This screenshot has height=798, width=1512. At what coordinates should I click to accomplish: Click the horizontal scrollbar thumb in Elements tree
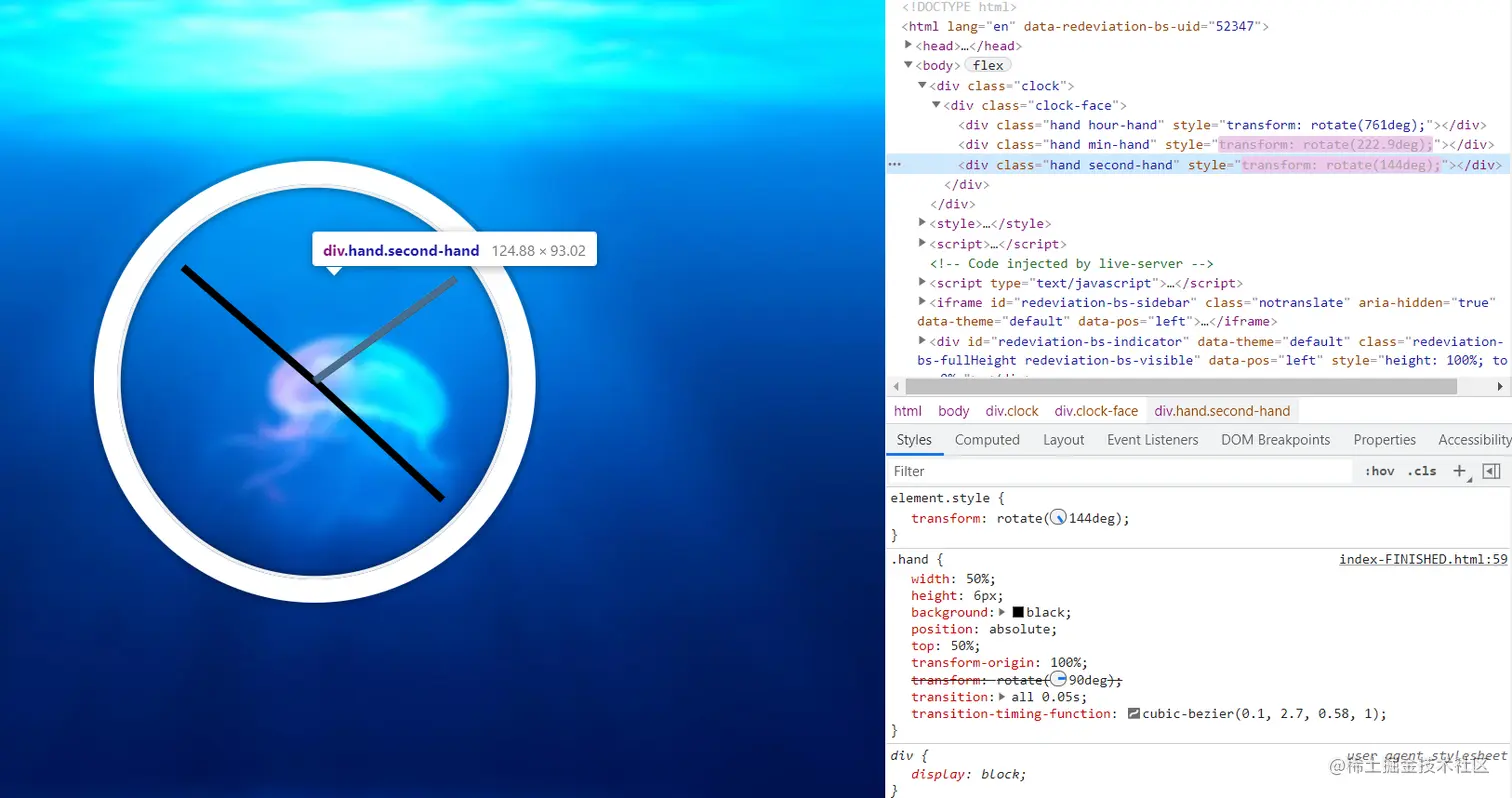tap(1182, 386)
